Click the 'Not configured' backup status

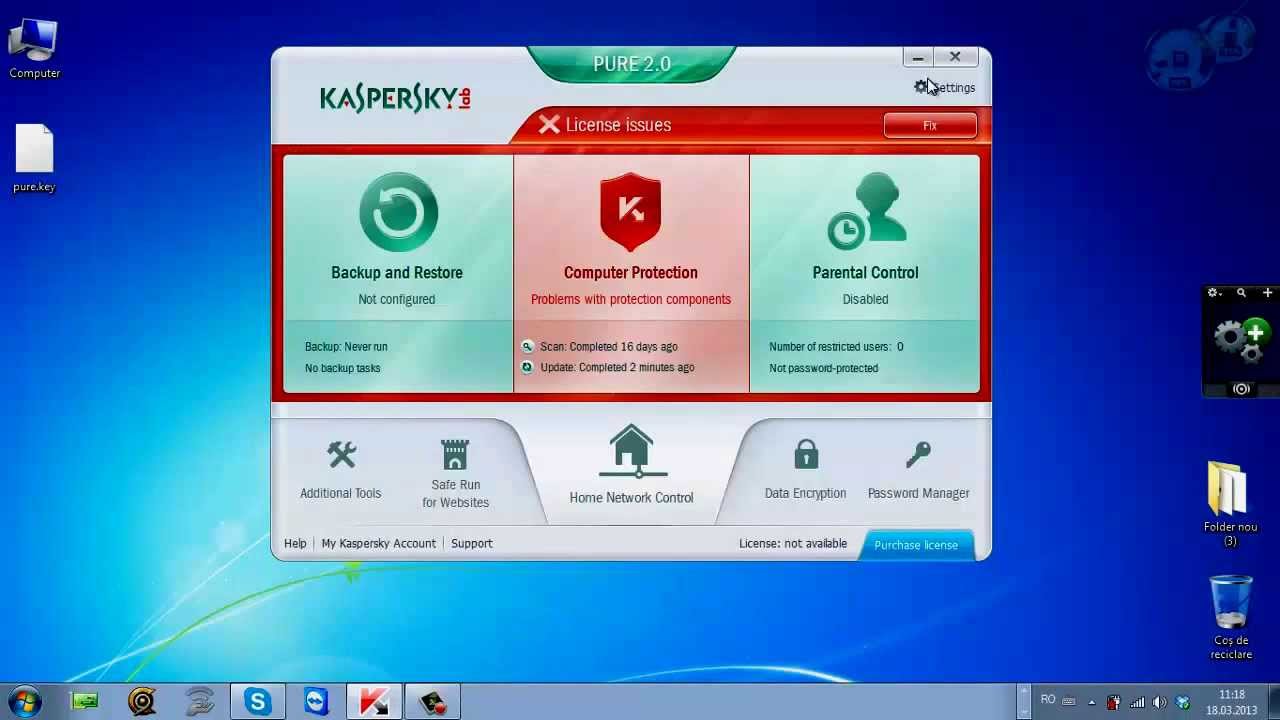[x=397, y=299]
